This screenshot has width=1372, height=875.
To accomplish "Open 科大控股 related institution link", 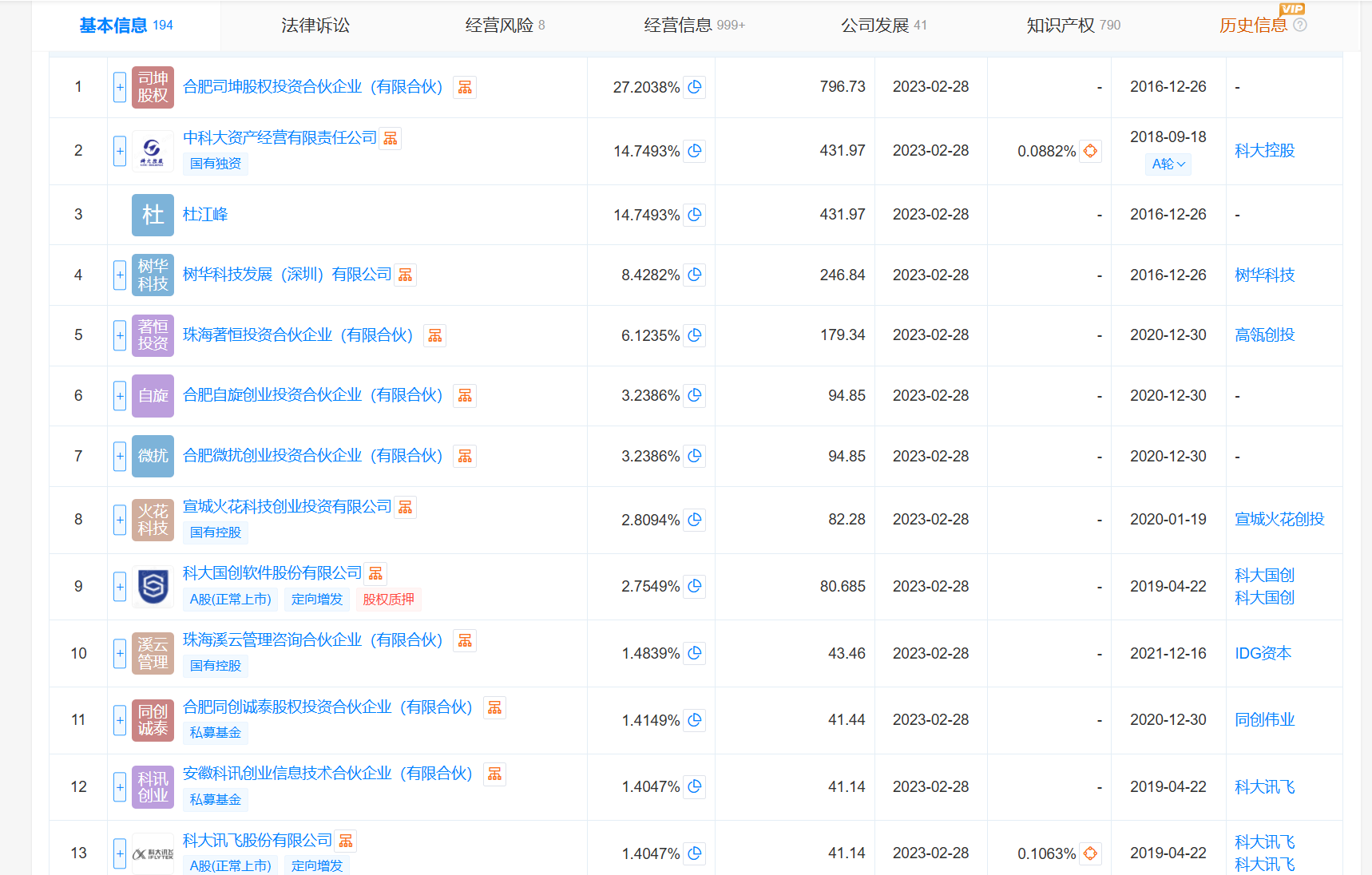I will click(1264, 151).
